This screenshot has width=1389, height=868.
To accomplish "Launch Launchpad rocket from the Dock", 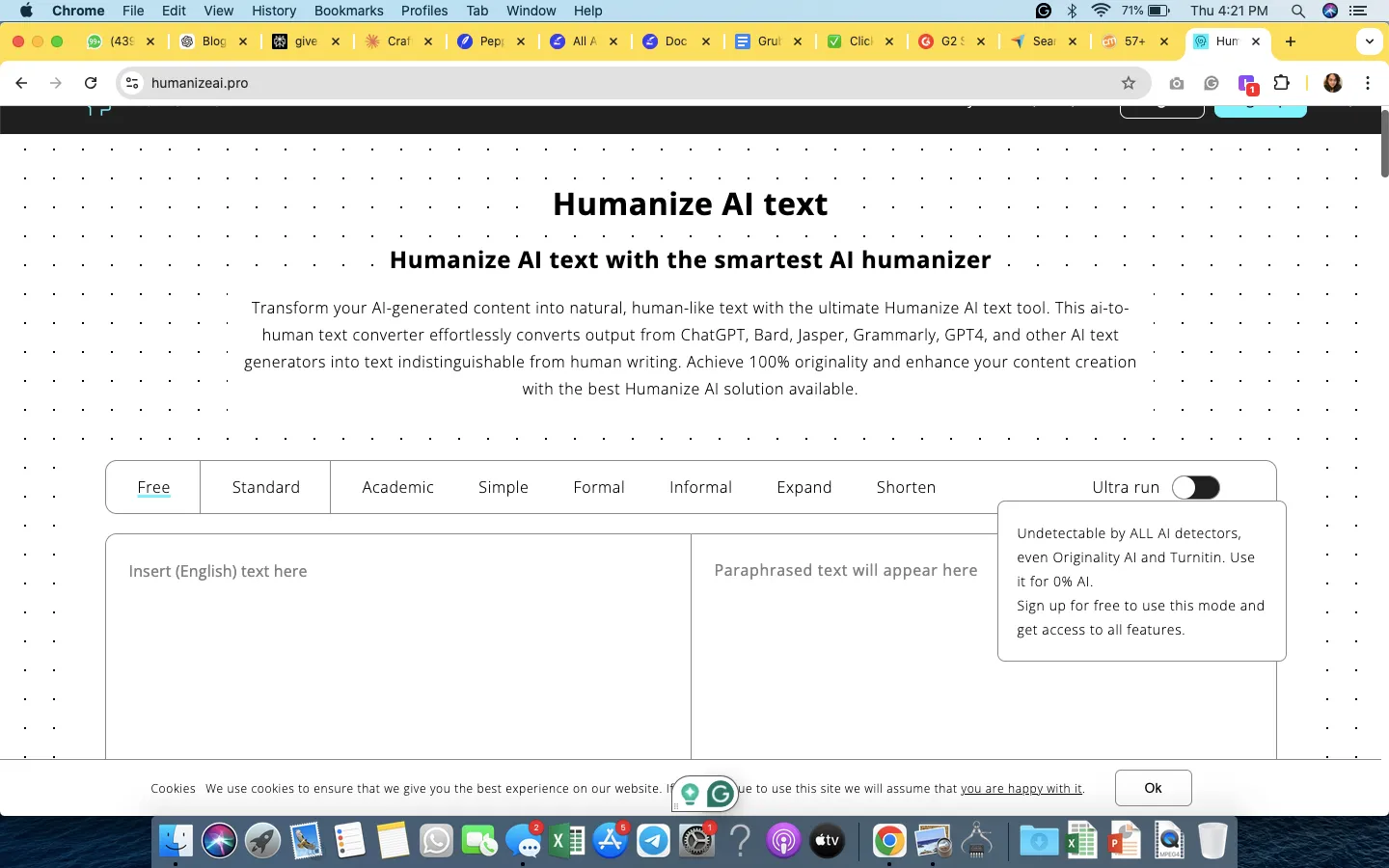I will [x=262, y=841].
